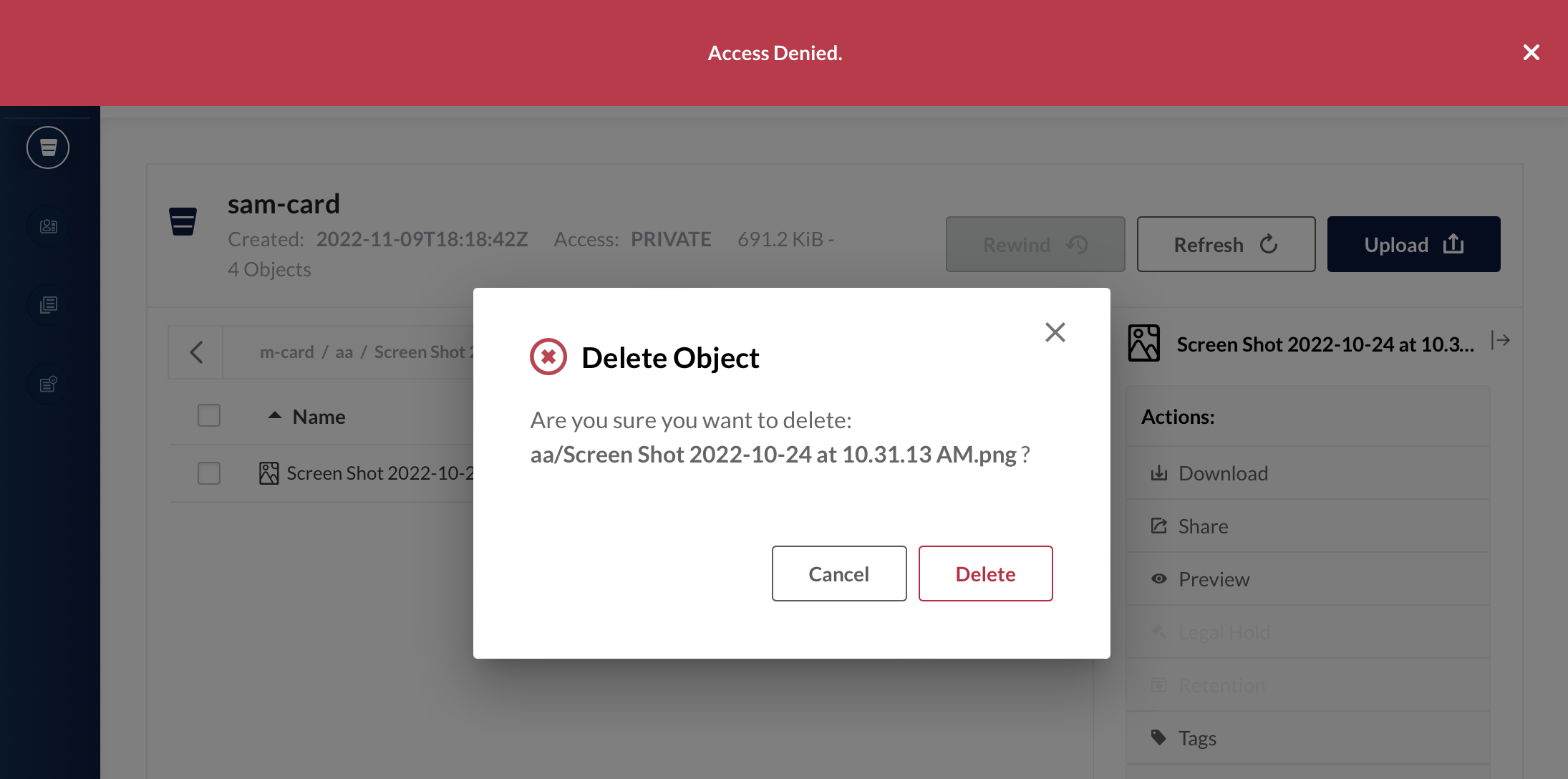Image resolution: width=1568 pixels, height=779 pixels.
Task: Close the Delete Object dialog
Action: click(1055, 332)
